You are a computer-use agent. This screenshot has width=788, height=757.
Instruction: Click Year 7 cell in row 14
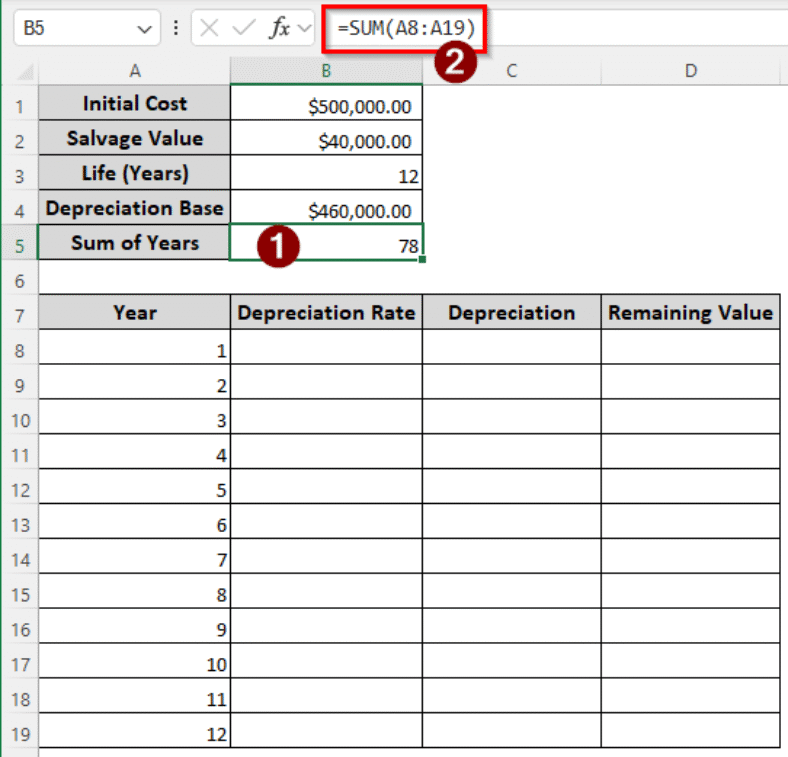click(135, 556)
